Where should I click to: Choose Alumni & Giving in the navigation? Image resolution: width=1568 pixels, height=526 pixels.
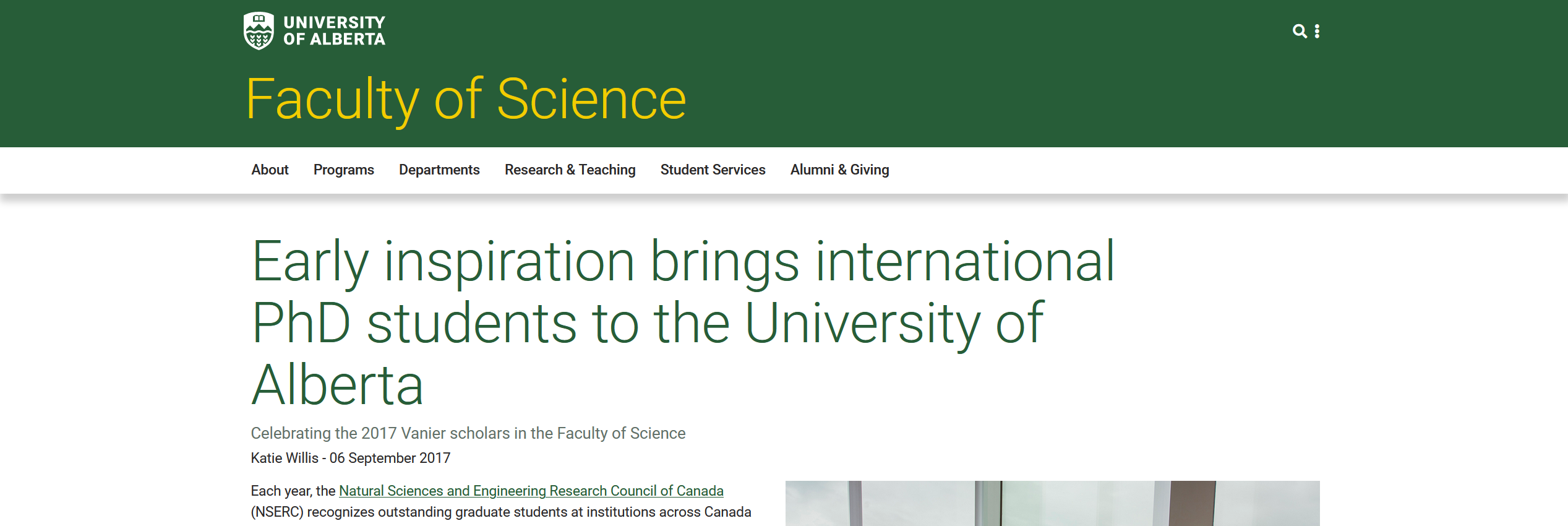[839, 170]
